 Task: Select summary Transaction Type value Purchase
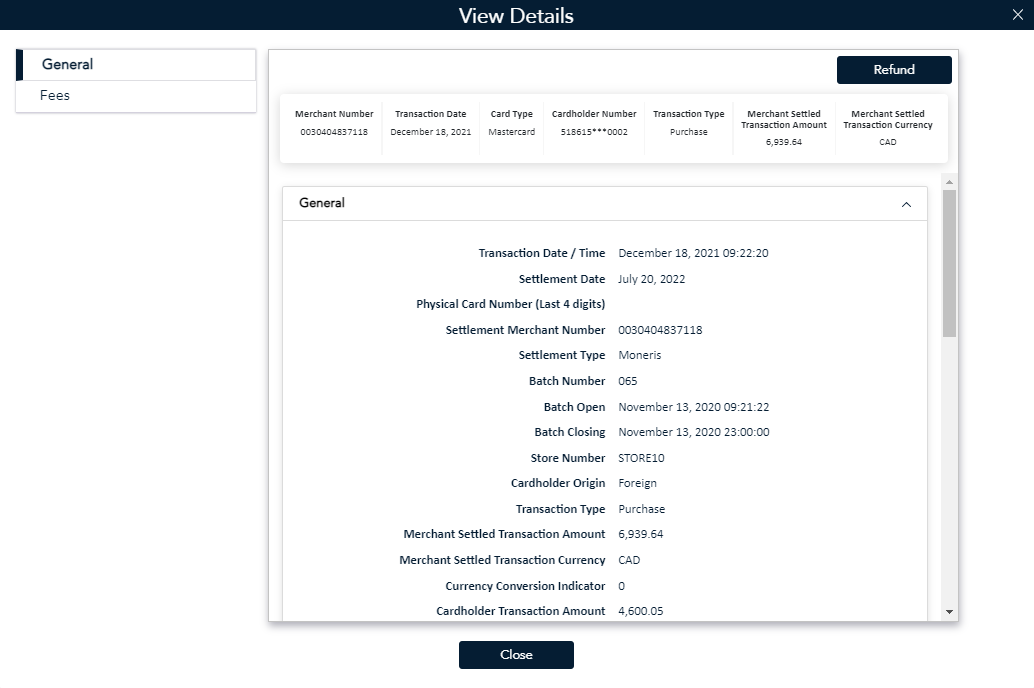coord(688,132)
